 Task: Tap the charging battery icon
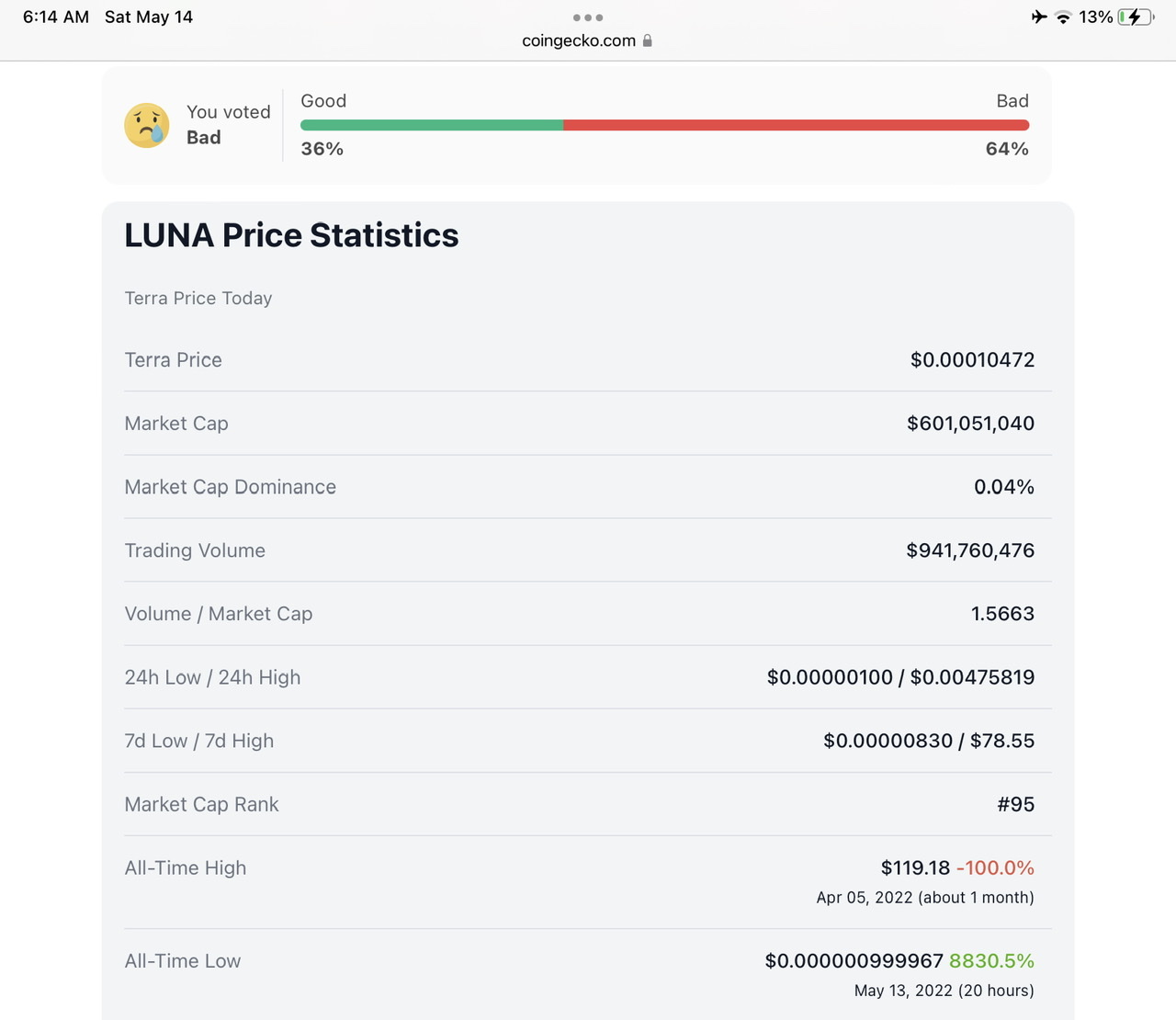click(1136, 17)
